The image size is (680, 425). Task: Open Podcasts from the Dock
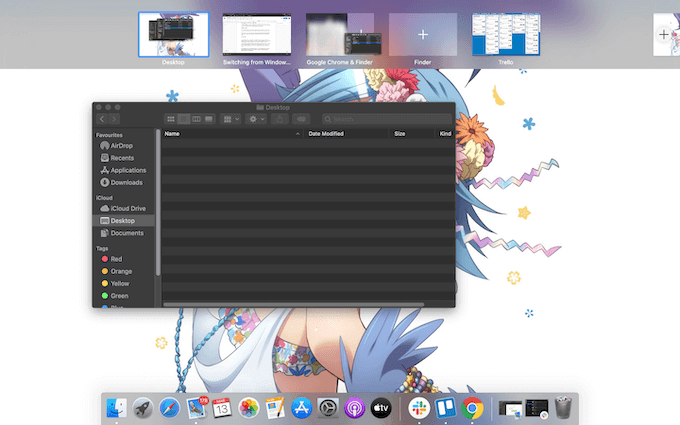click(x=355, y=408)
